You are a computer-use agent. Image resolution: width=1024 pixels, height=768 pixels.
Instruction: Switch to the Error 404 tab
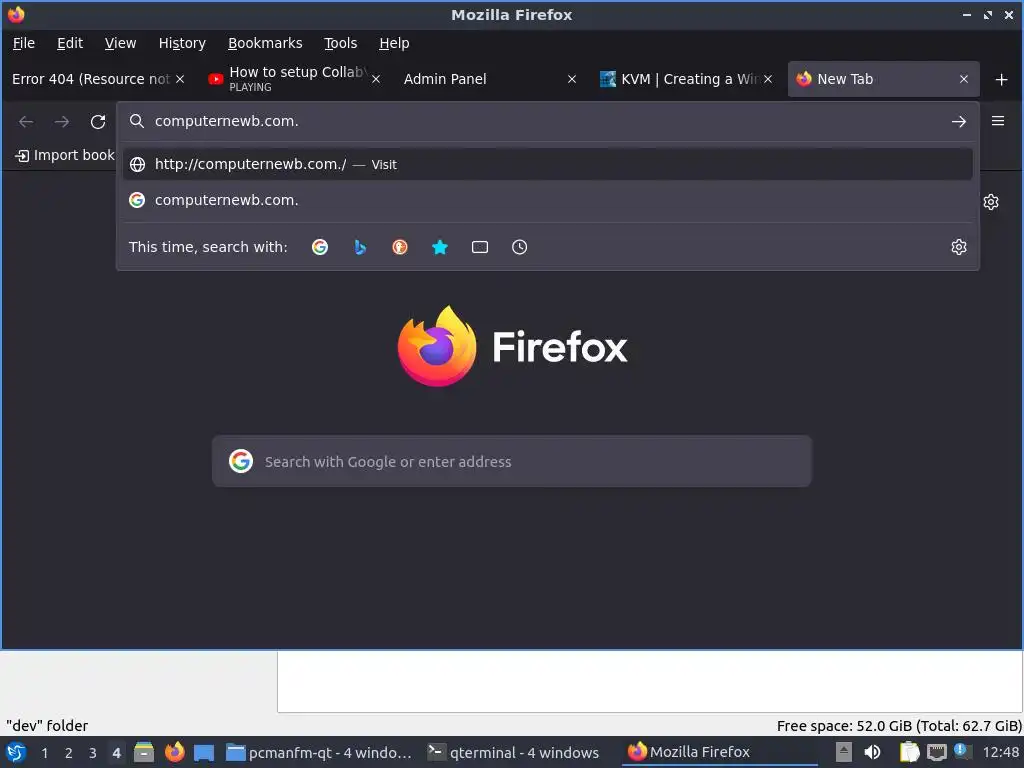coord(90,79)
